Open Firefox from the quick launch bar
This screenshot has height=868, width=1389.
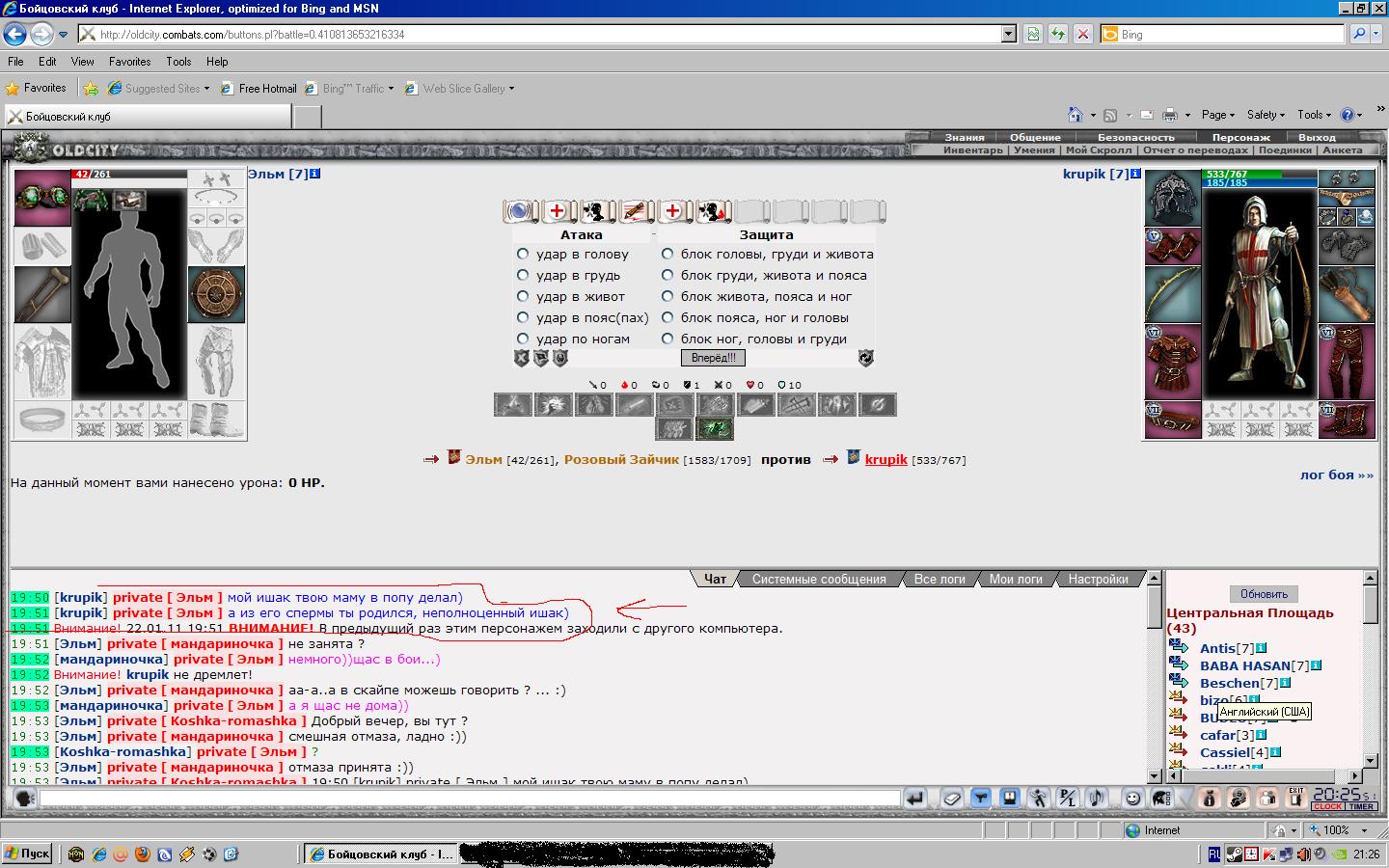point(142,854)
